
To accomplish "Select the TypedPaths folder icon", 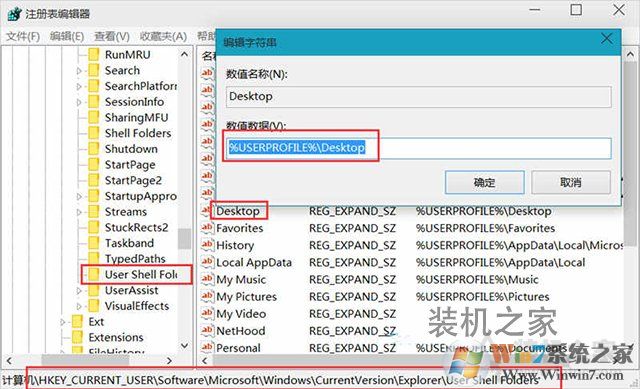I will pyautogui.click(x=94, y=258).
